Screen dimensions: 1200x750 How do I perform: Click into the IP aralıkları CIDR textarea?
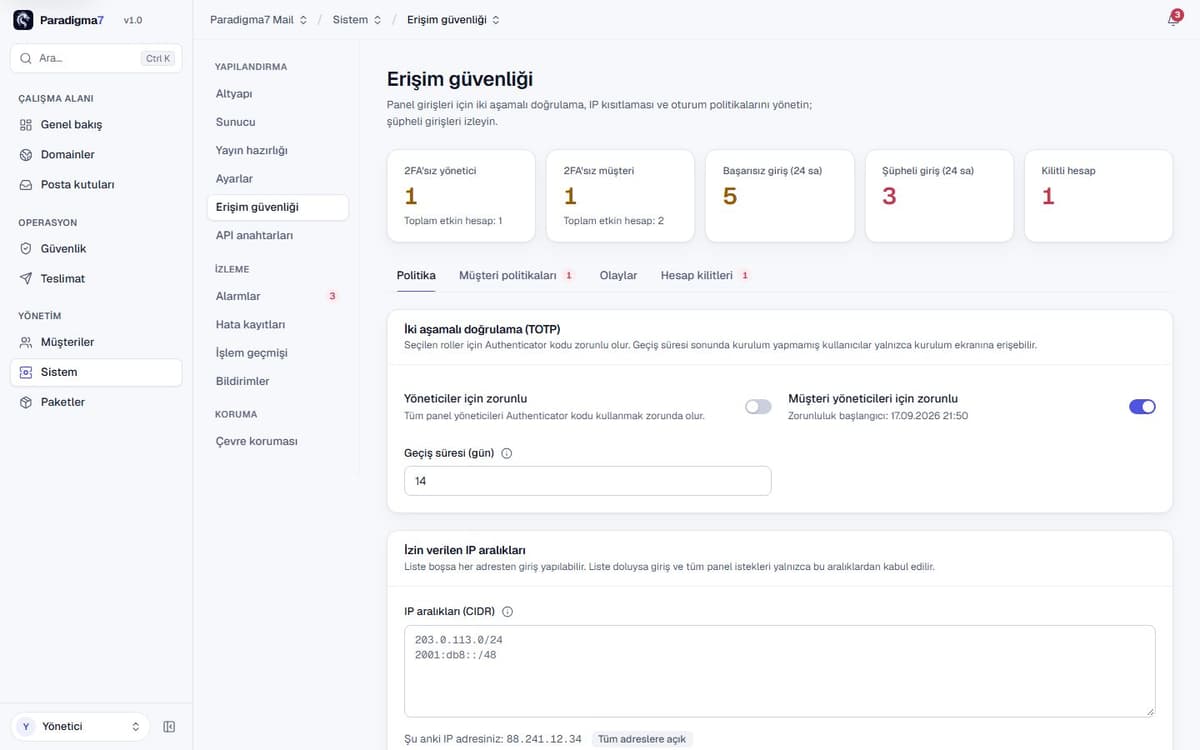(x=780, y=671)
